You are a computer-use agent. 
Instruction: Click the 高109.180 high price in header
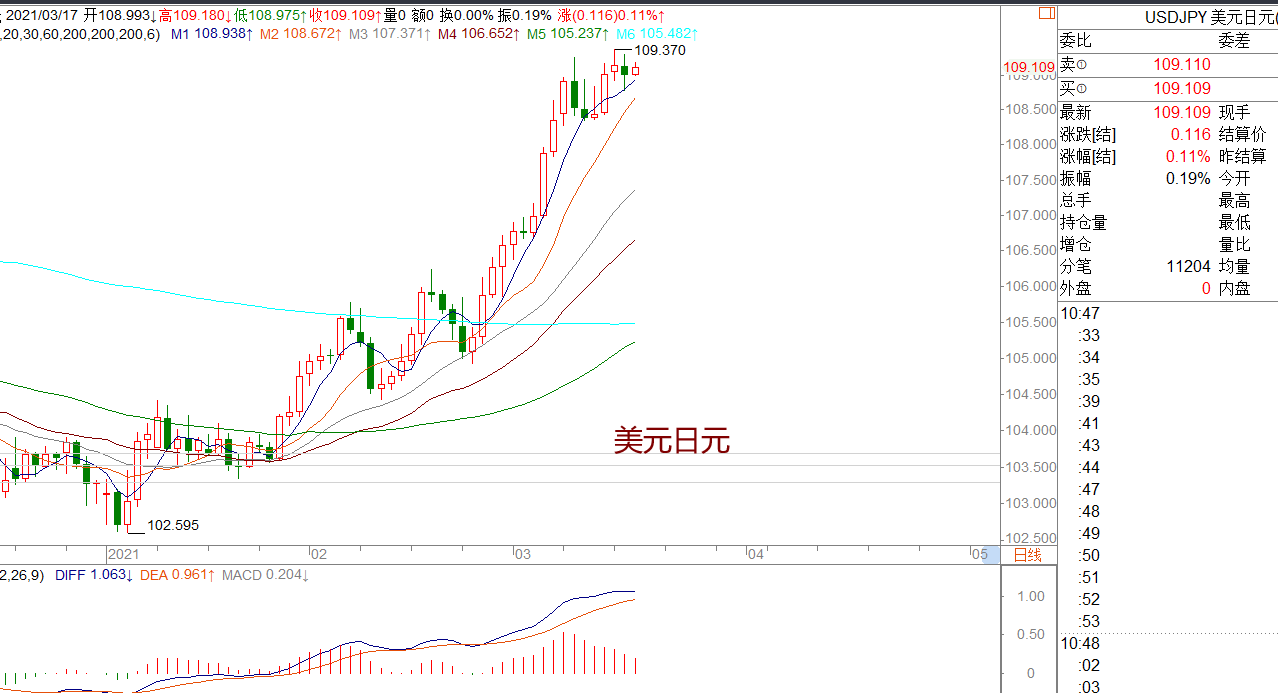pyautogui.click(x=194, y=16)
